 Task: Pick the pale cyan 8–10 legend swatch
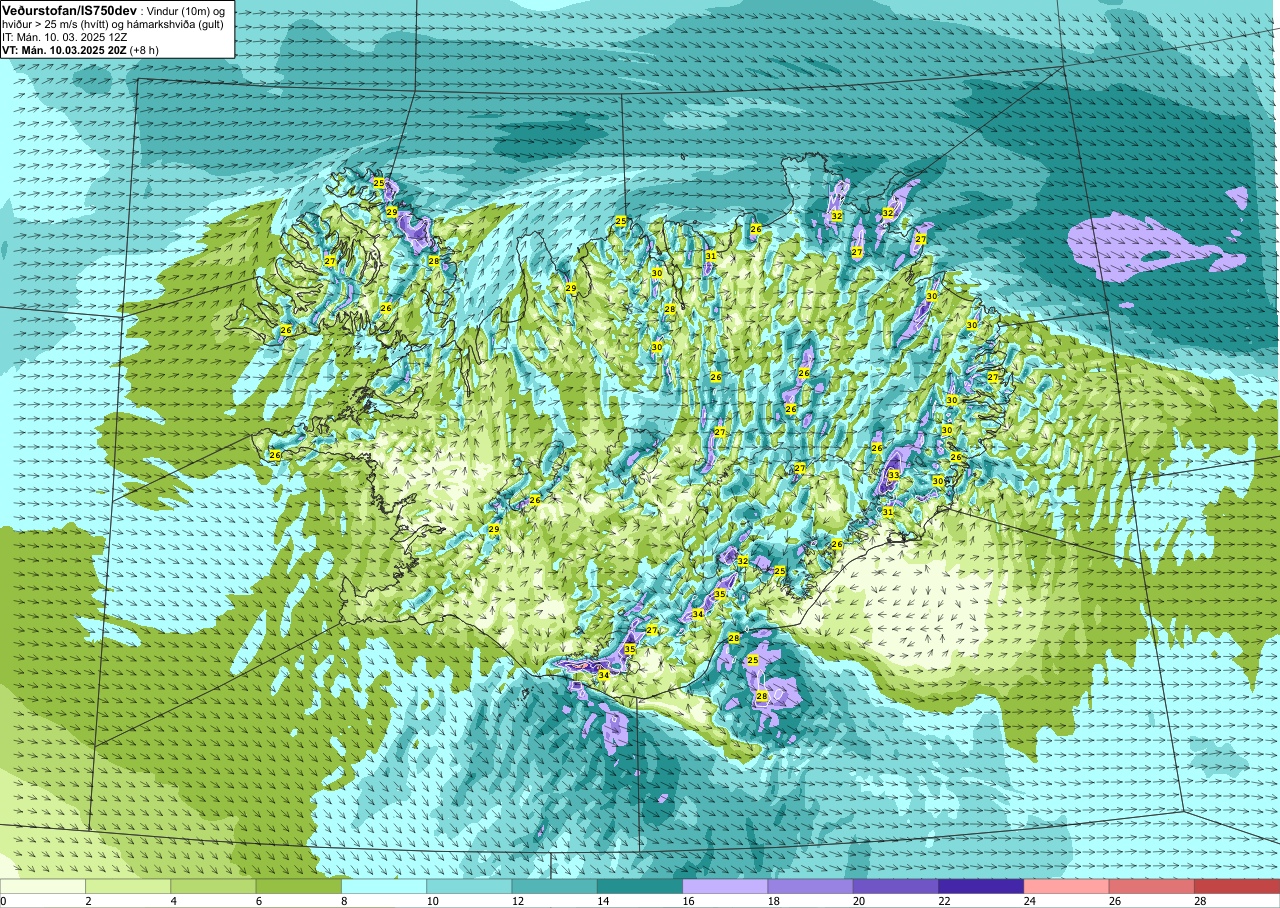point(384,886)
